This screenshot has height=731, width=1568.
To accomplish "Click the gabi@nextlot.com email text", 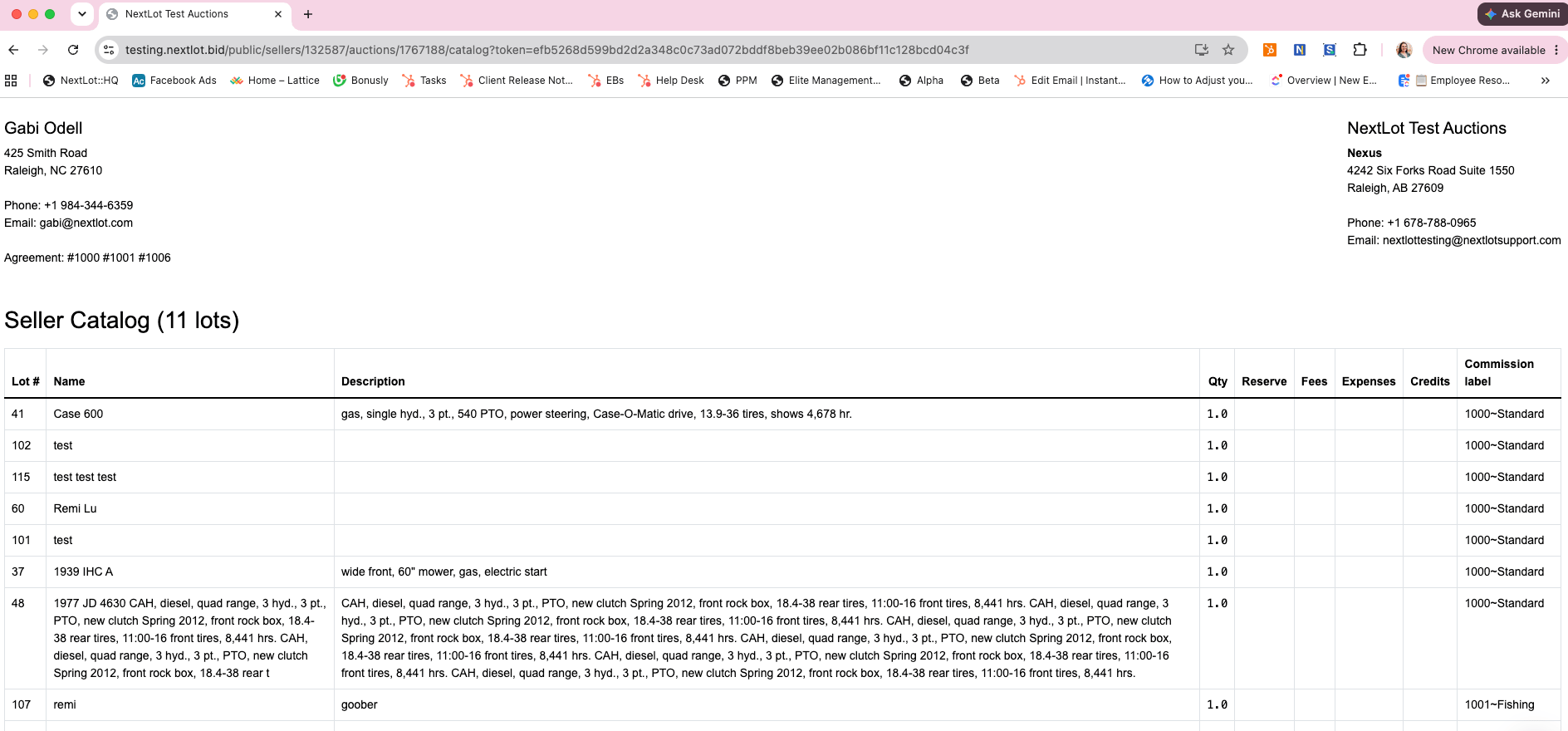I will (x=86, y=223).
